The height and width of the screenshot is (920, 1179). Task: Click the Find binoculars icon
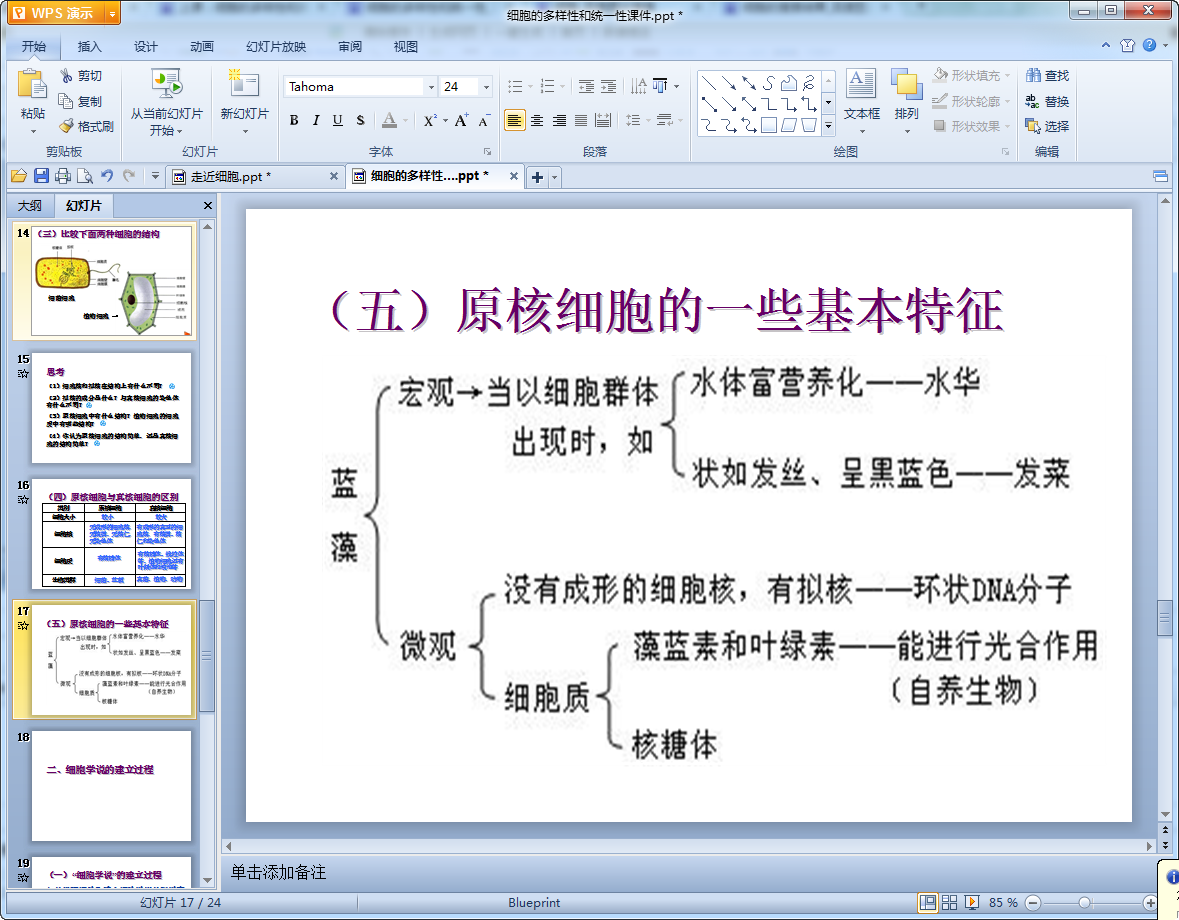coord(1033,75)
